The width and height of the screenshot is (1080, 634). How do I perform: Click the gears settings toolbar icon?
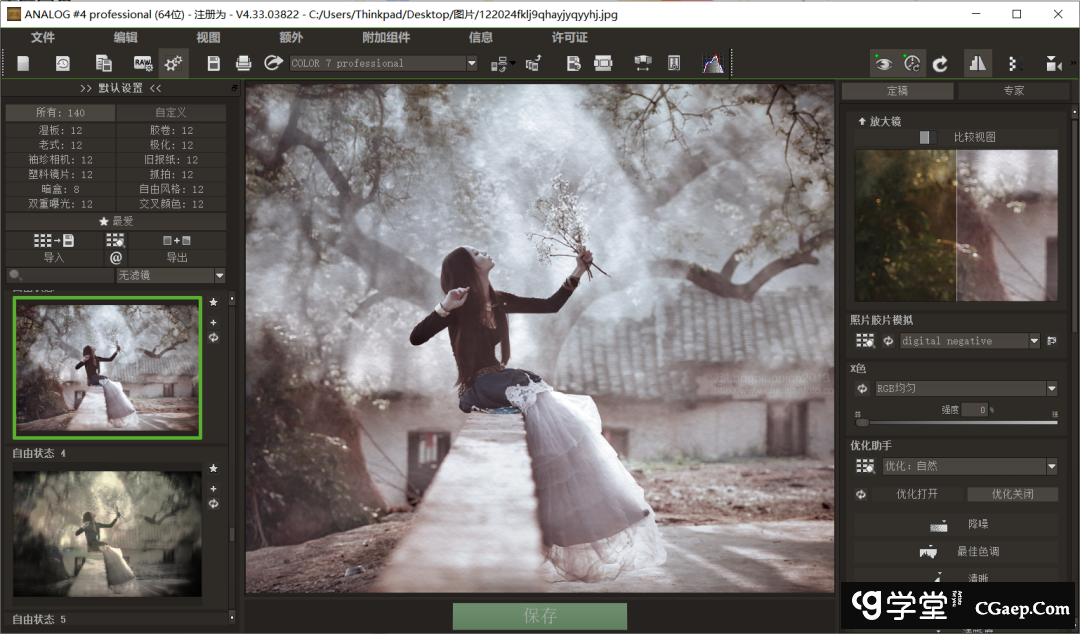pos(173,63)
